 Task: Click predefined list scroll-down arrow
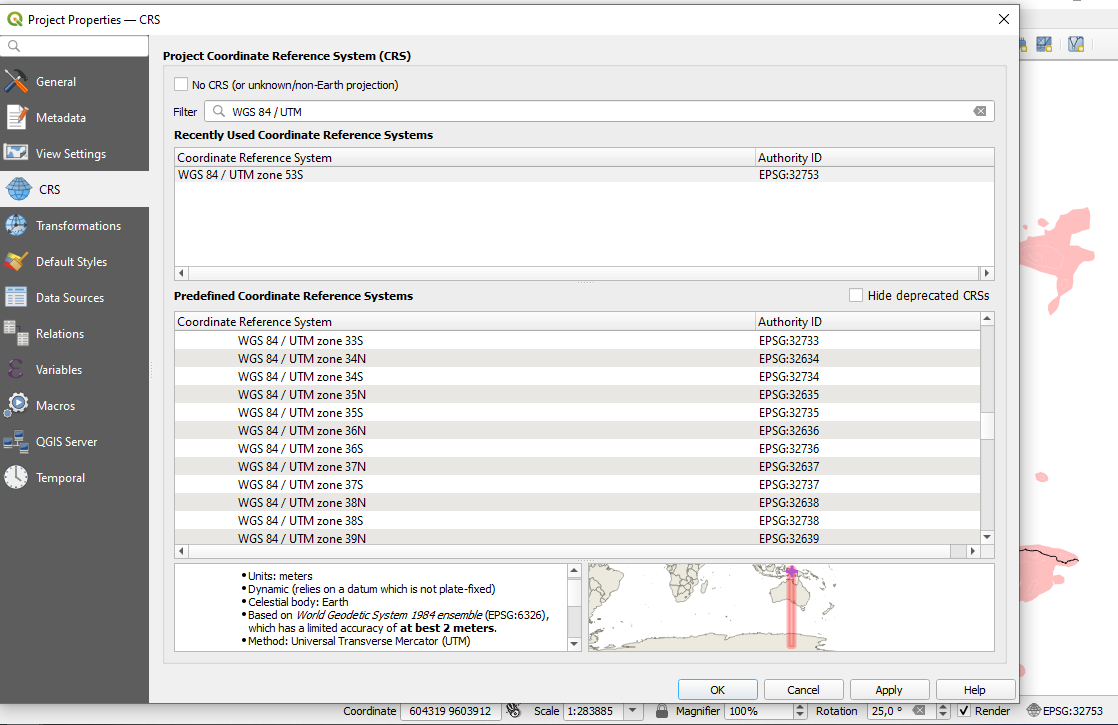[987, 537]
